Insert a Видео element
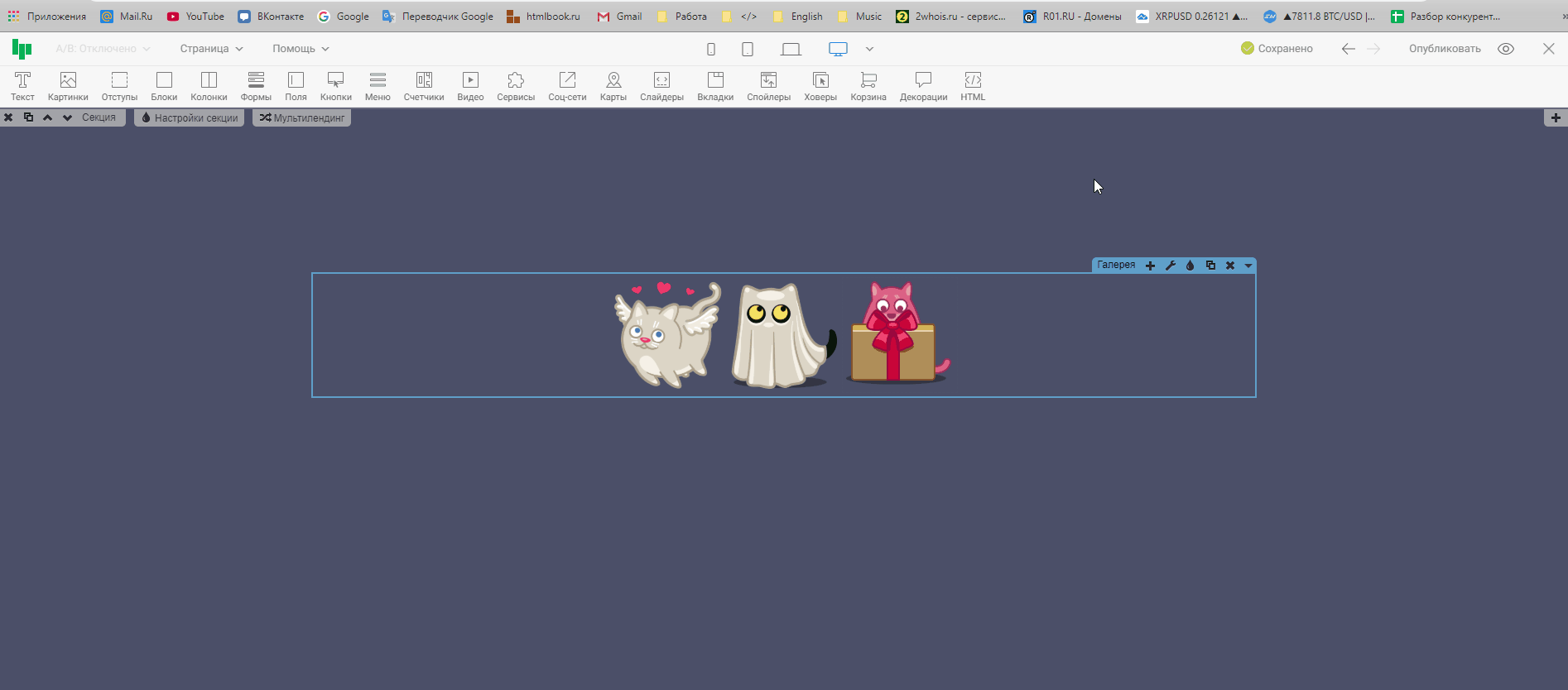 pos(470,86)
